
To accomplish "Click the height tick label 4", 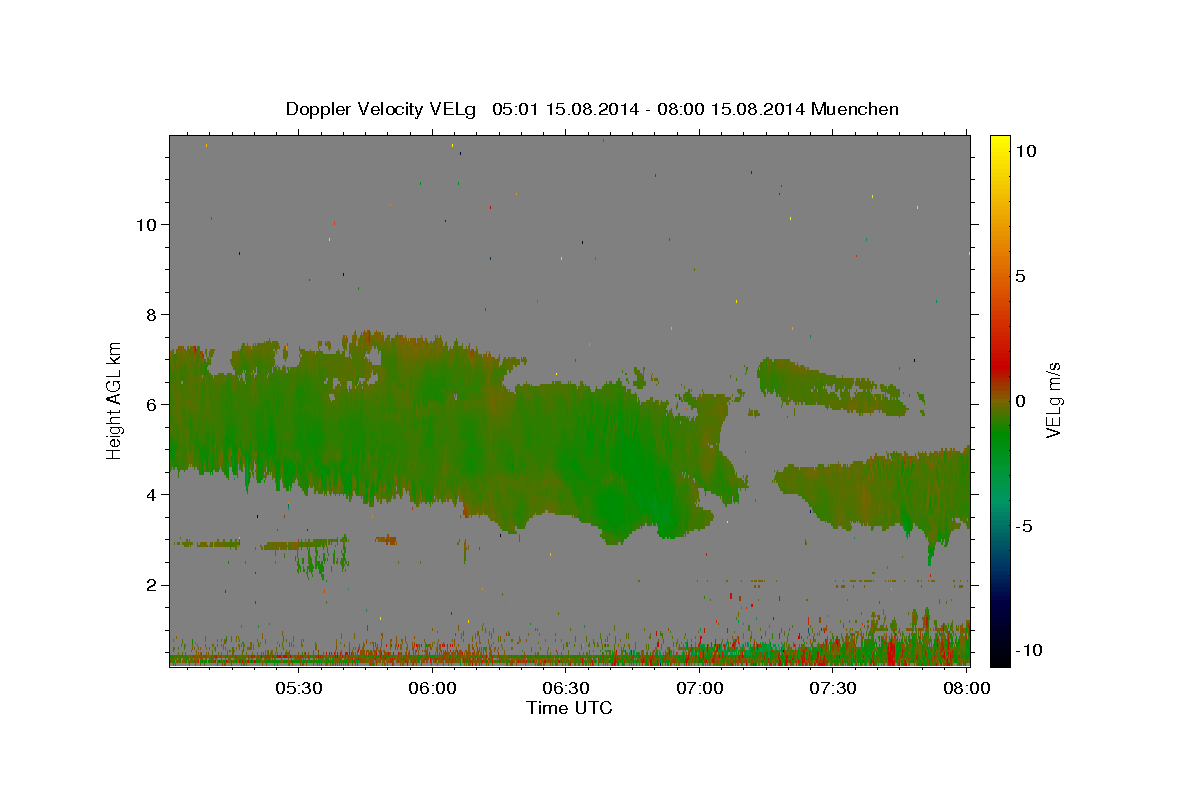I will 150,494.
